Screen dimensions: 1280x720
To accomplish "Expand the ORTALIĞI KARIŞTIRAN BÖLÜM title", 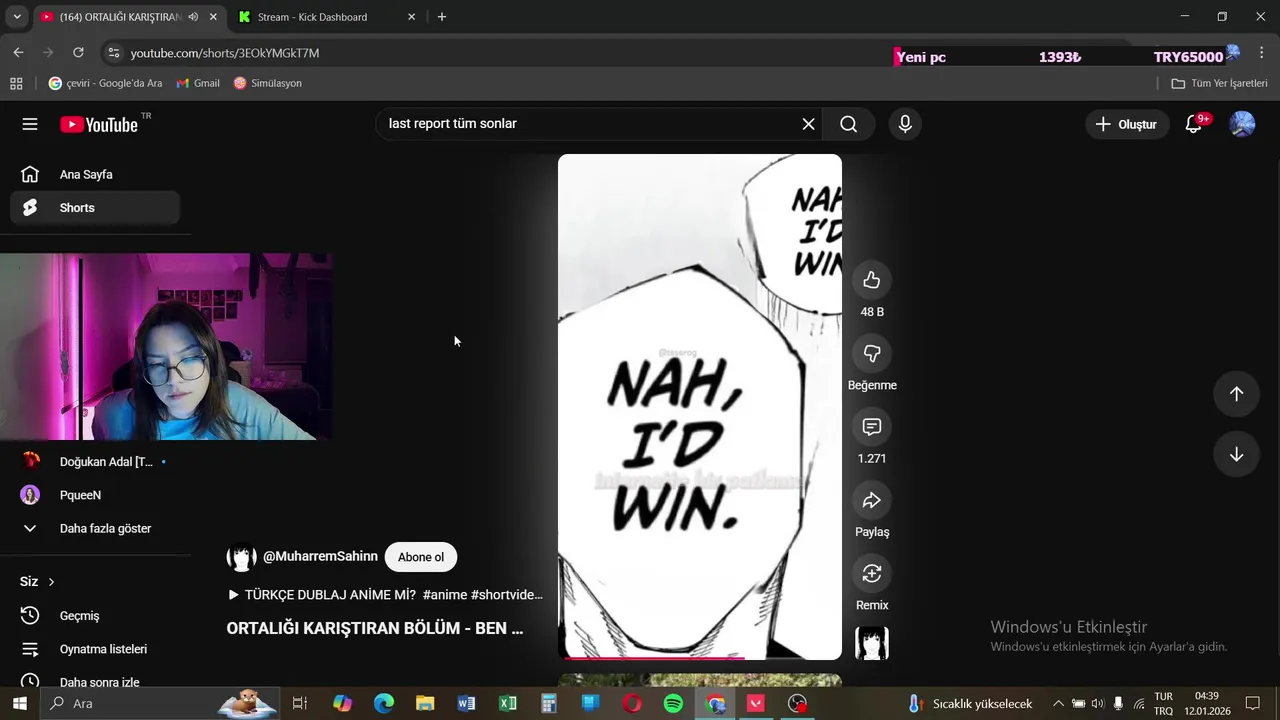I will tap(375, 629).
